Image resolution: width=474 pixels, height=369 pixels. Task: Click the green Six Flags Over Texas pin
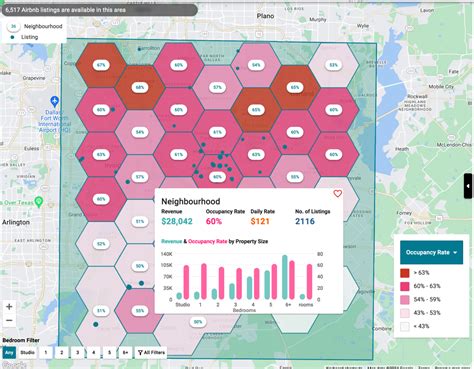(39, 202)
